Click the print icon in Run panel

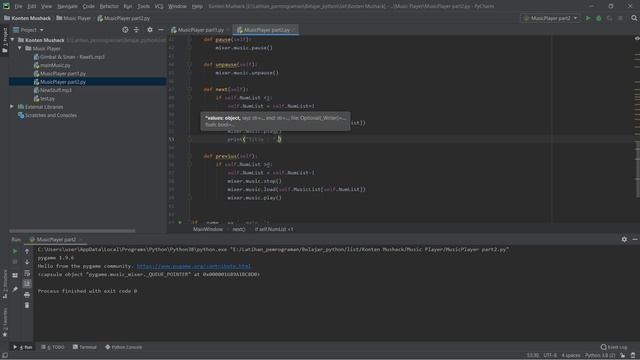pyautogui.click(x=27, y=294)
